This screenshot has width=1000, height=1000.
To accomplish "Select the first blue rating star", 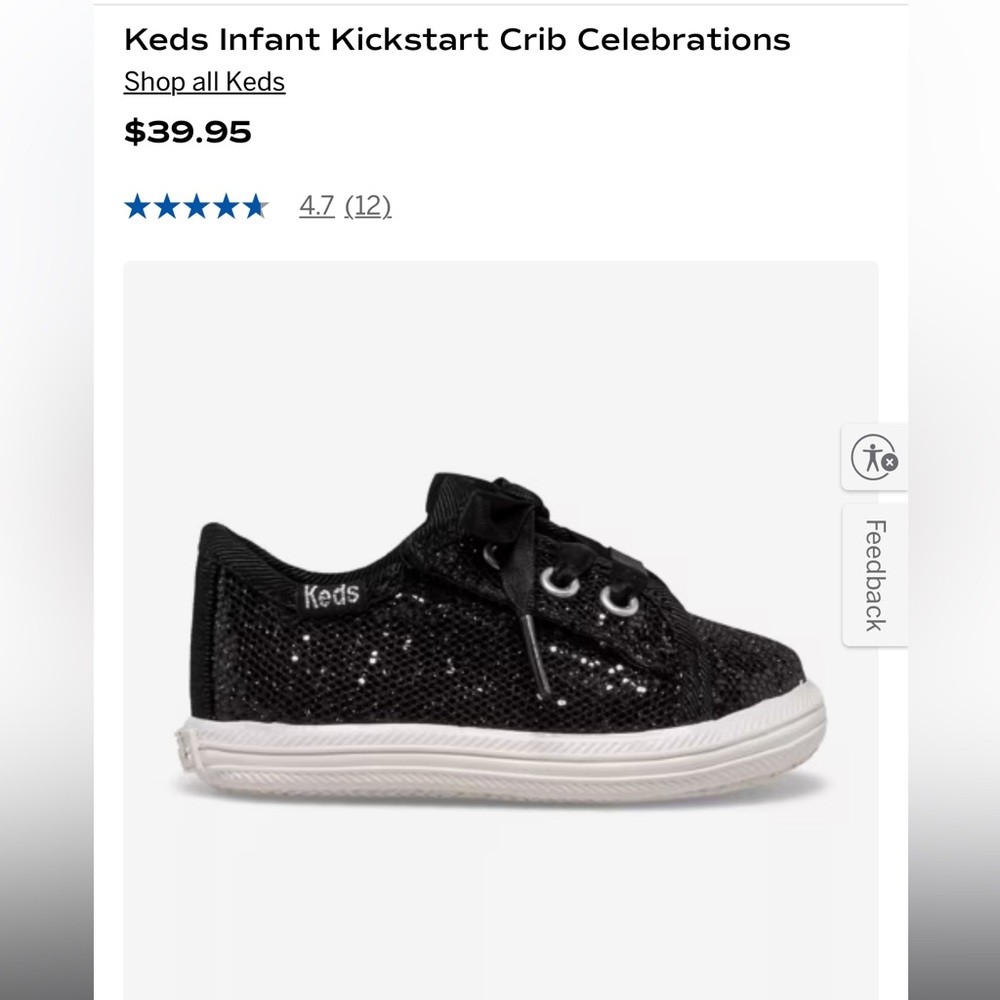I will pos(139,205).
